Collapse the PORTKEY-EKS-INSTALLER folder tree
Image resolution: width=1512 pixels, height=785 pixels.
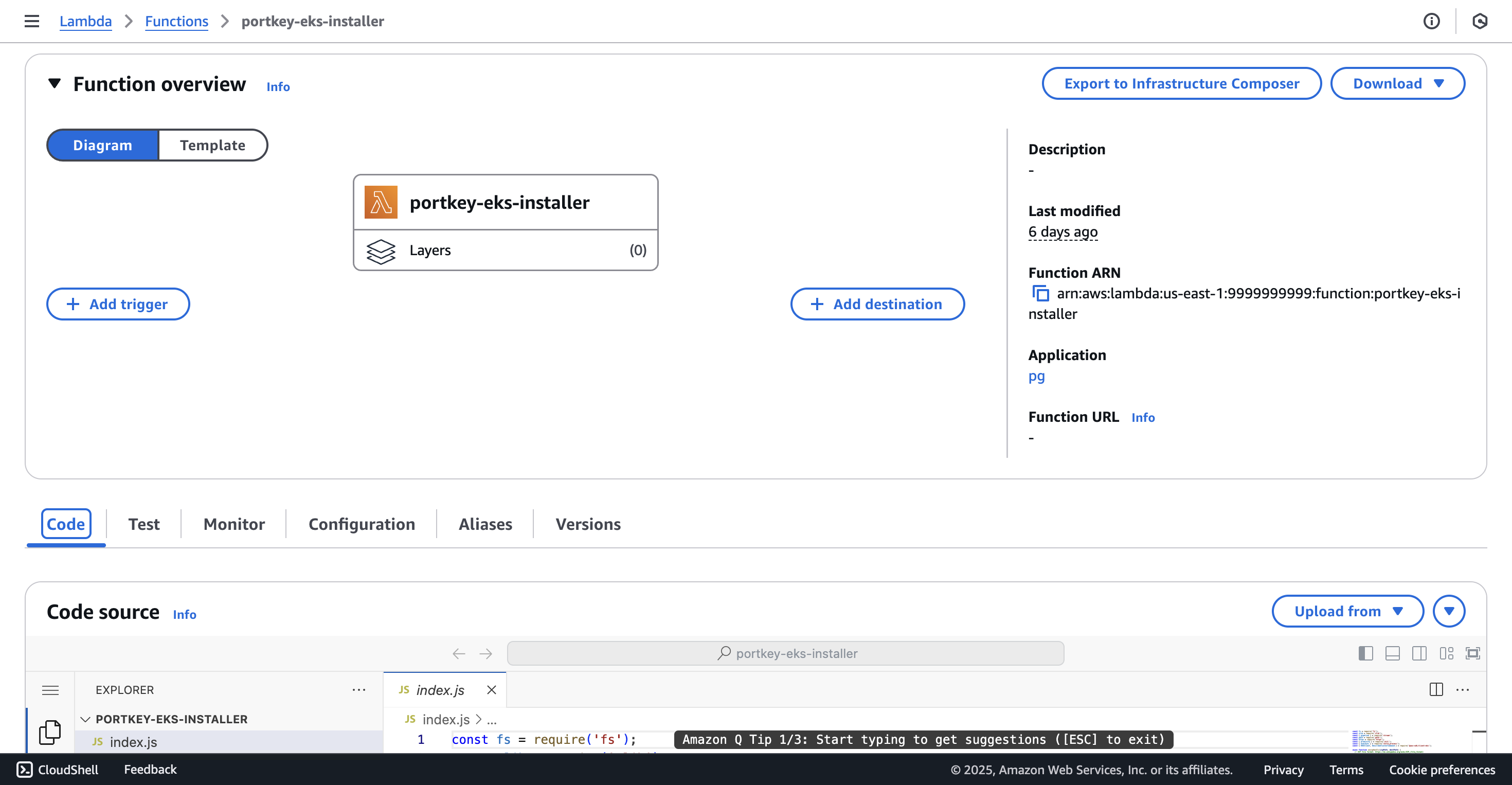point(86,719)
